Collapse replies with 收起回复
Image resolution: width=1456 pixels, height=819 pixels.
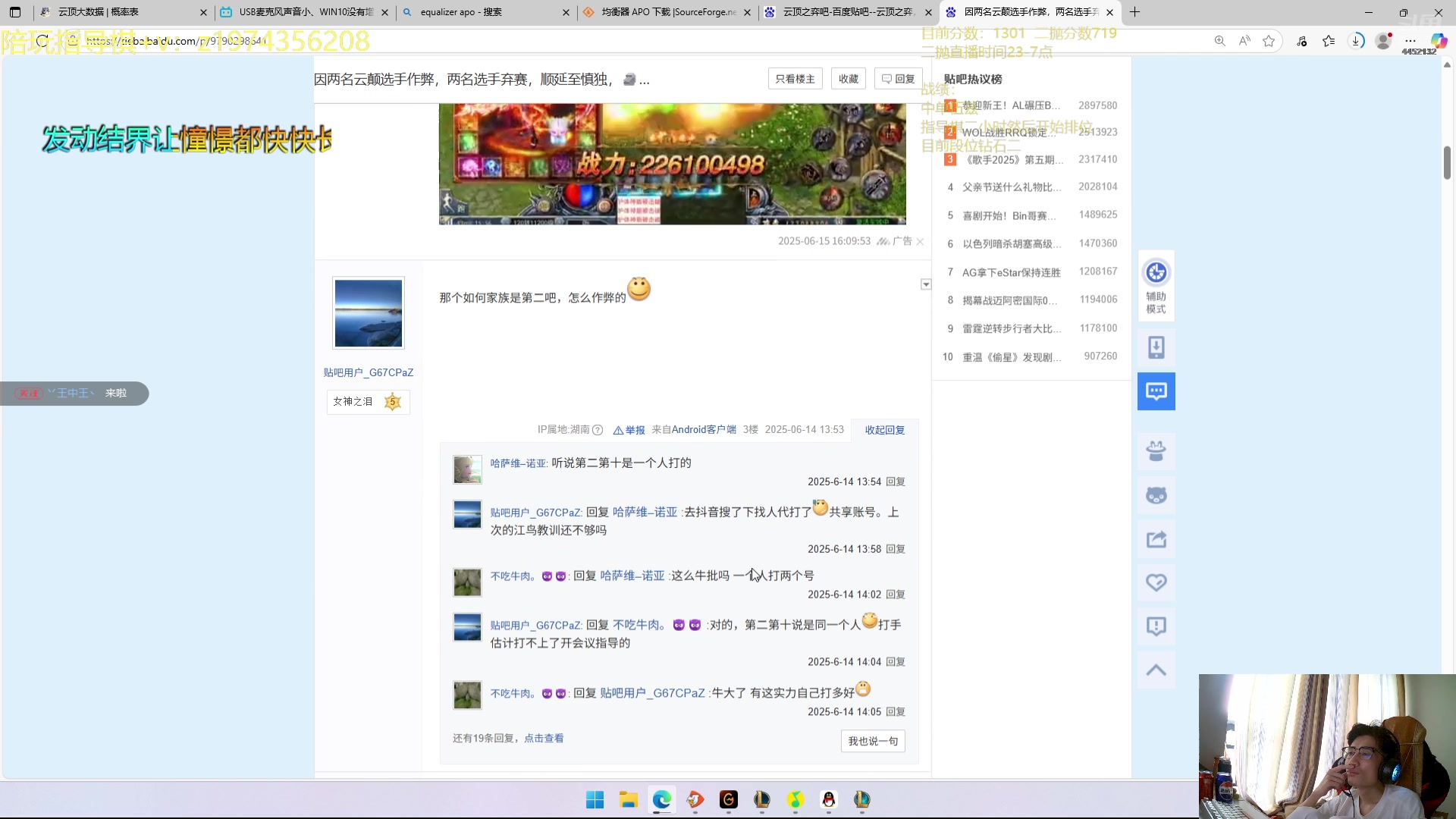click(885, 430)
